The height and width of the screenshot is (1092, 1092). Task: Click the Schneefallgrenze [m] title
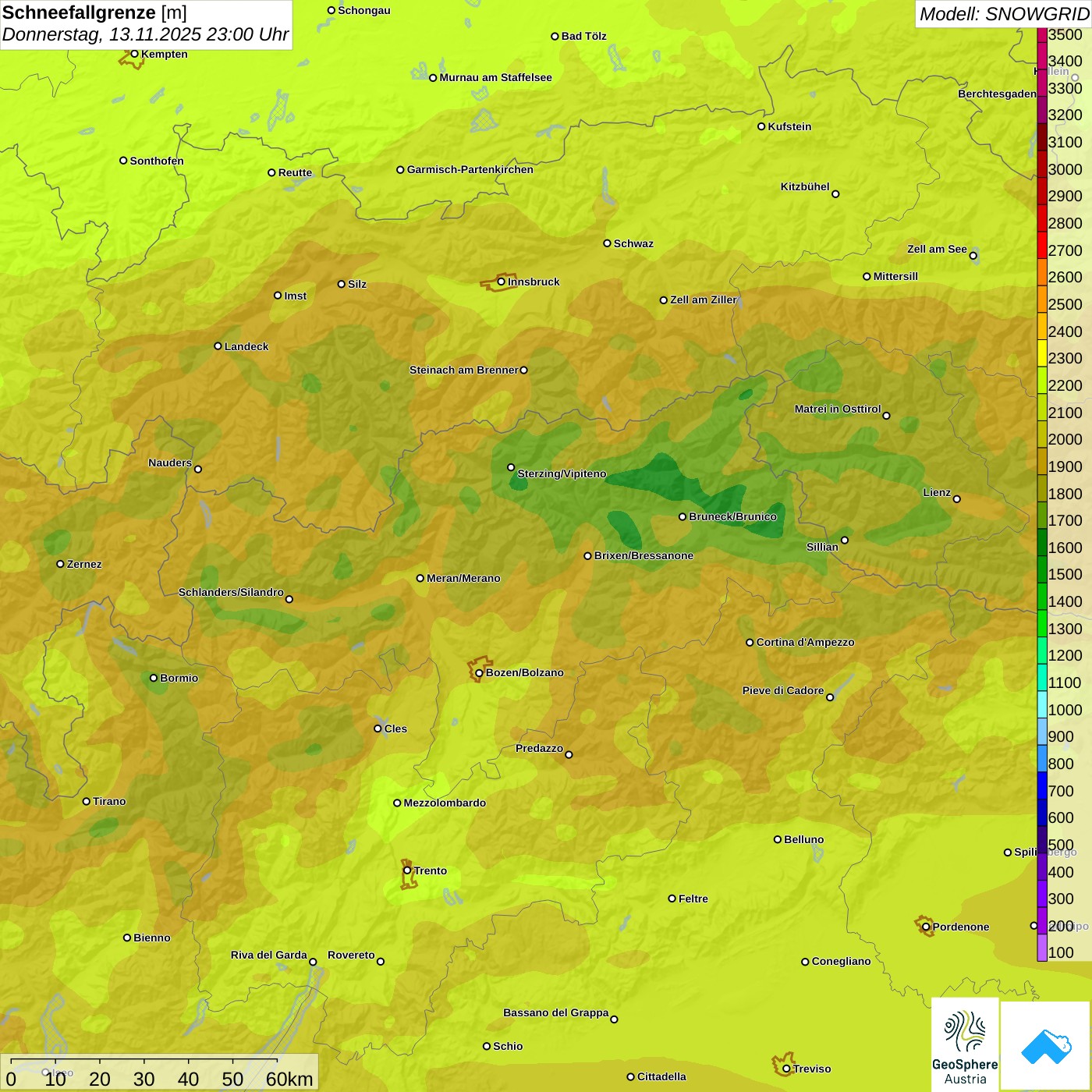coord(95,13)
